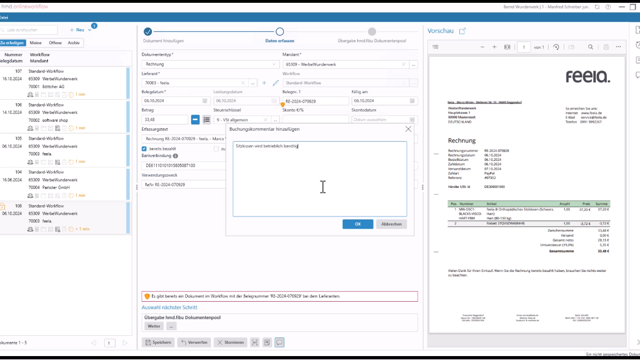Open the Skontodatum calendar picker
640x360 pixels.
click(412, 120)
